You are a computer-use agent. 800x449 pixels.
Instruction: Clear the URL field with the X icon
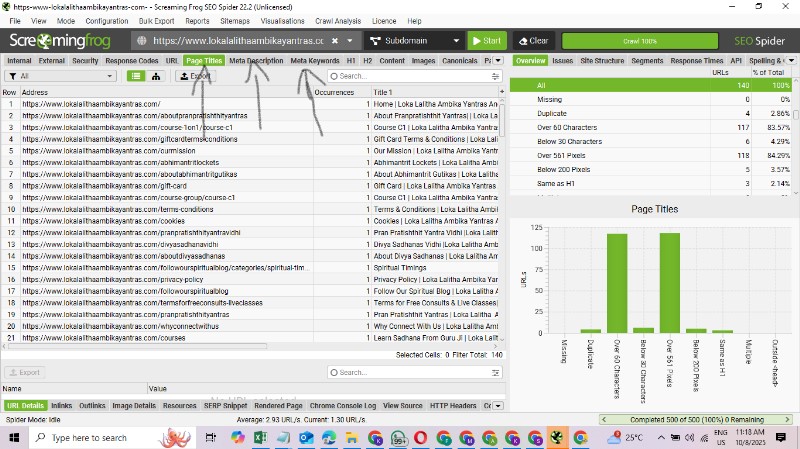coord(335,41)
